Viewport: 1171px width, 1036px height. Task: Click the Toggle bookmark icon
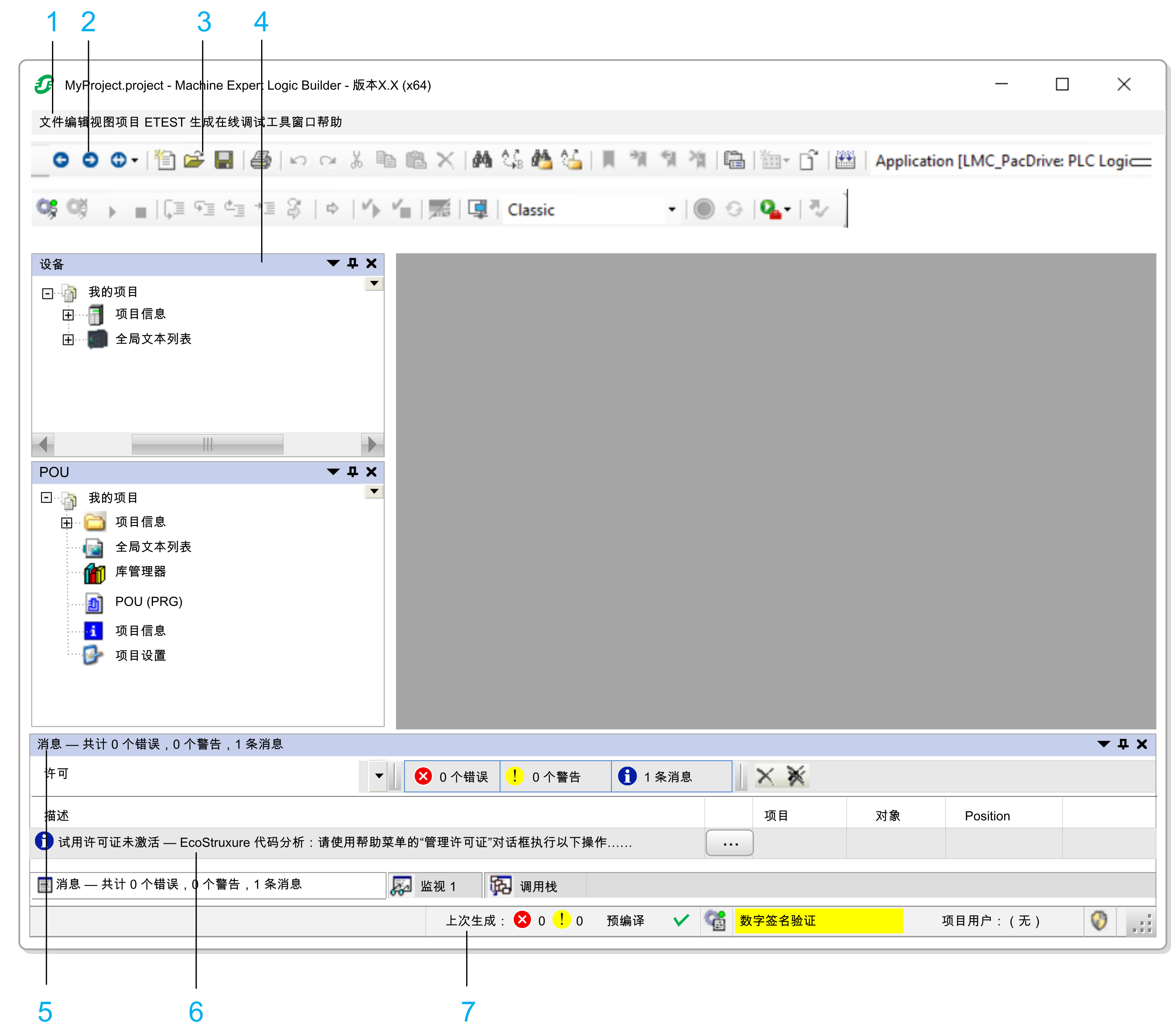609,160
